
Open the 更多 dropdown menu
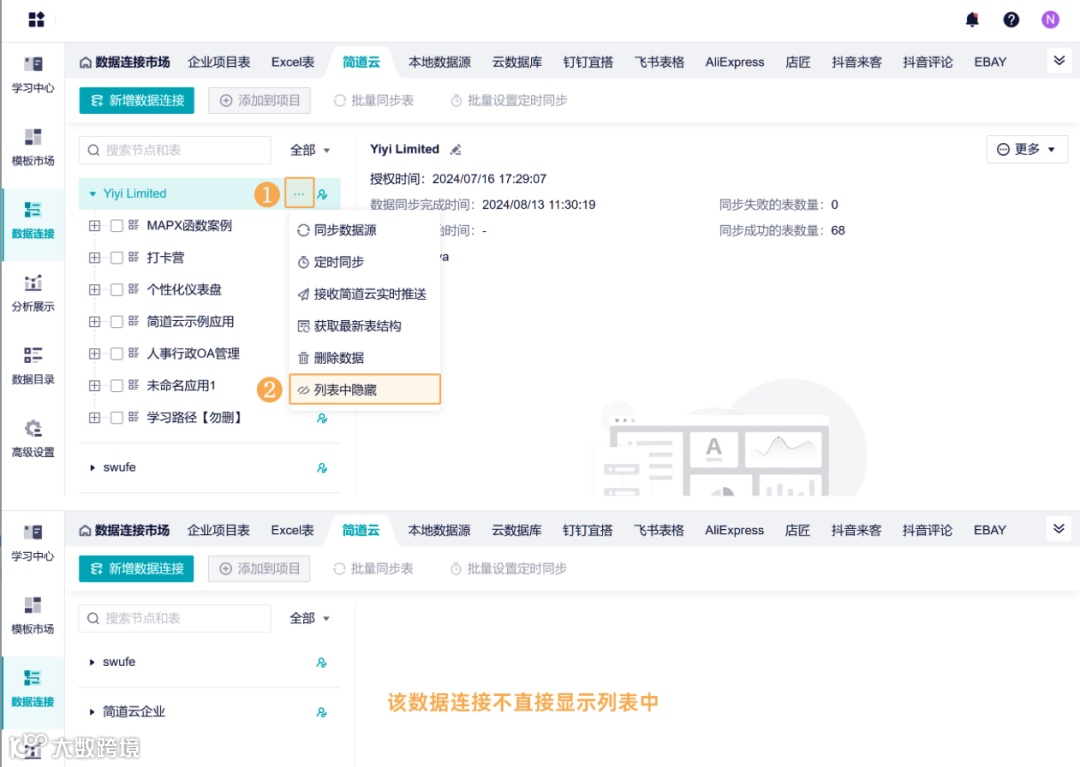pos(1027,148)
